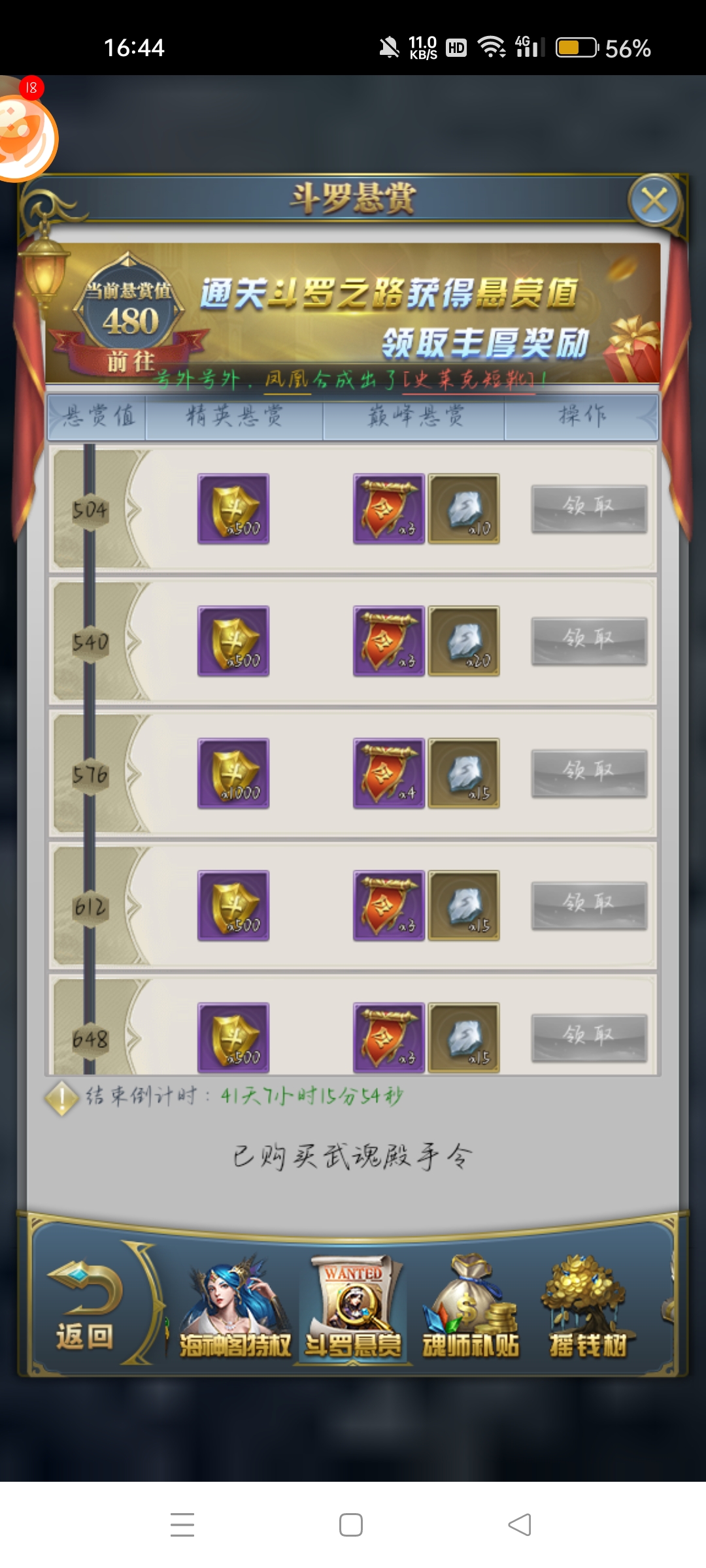The width and height of the screenshot is (706, 1568).
Task: Claim reward for 504 bounty value
Action: [x=589, y=509]
